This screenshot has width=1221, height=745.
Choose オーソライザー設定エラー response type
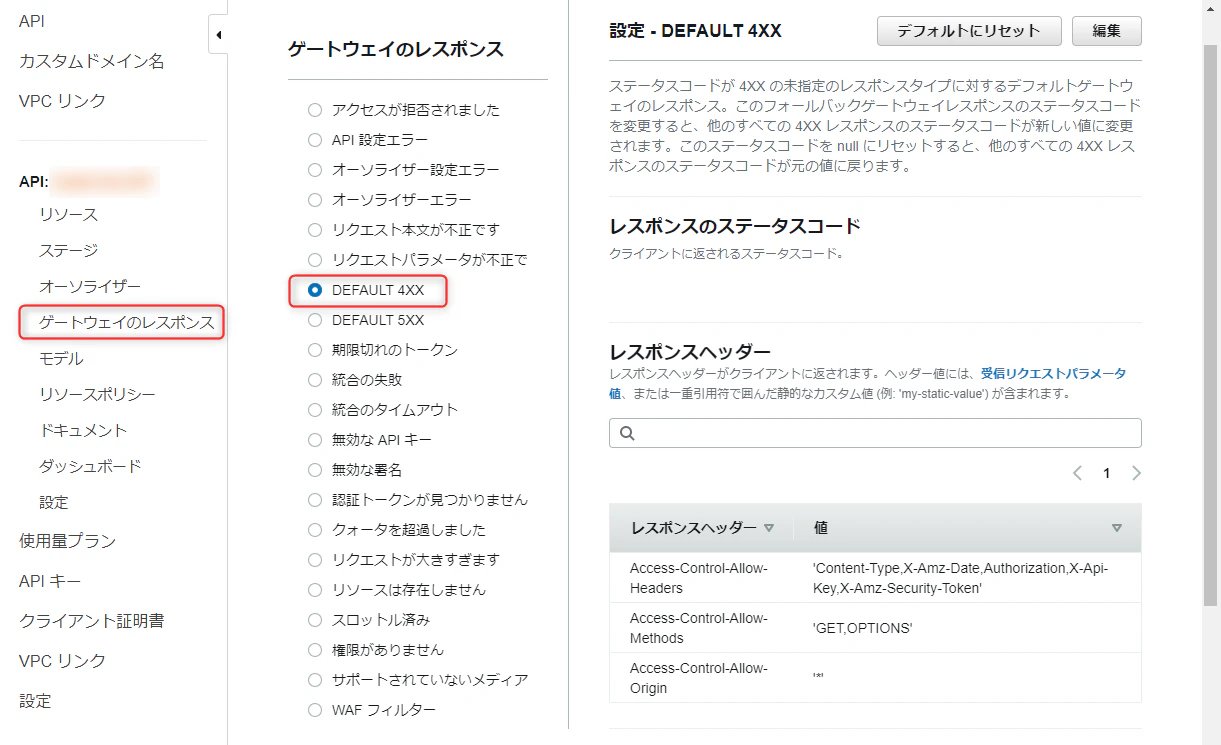pos(315,170)
